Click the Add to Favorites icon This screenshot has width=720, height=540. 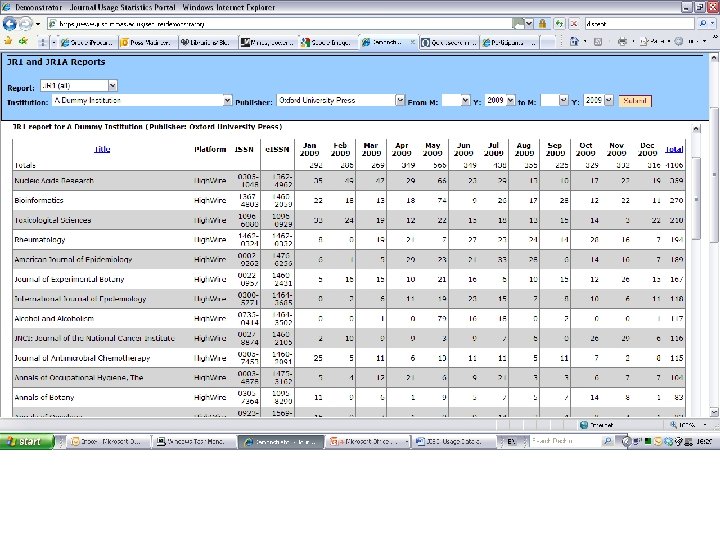tap(22, 42)
